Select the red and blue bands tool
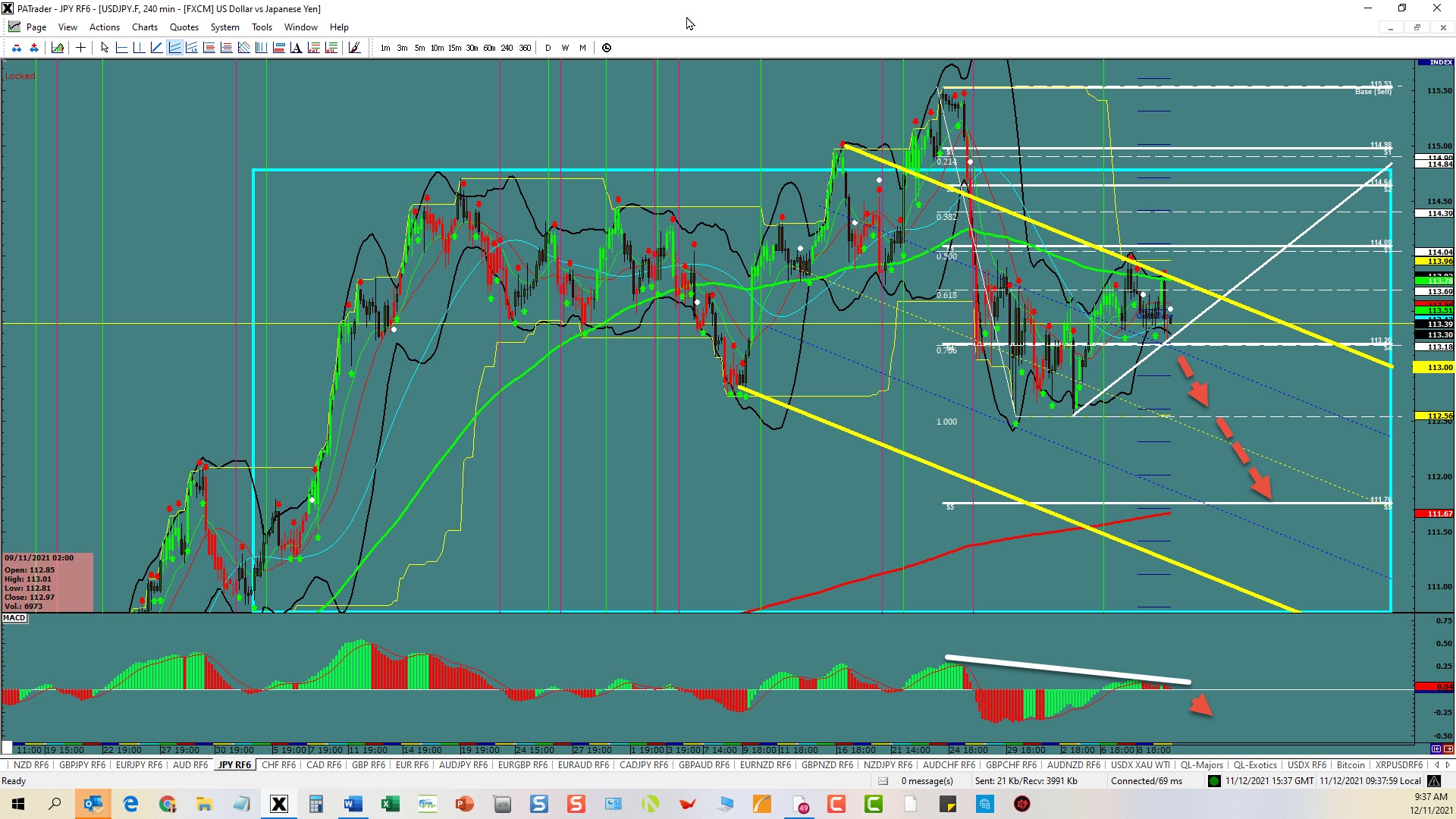Image resolution: width=1456 pixels, height=819 pixels. (279, 48)
